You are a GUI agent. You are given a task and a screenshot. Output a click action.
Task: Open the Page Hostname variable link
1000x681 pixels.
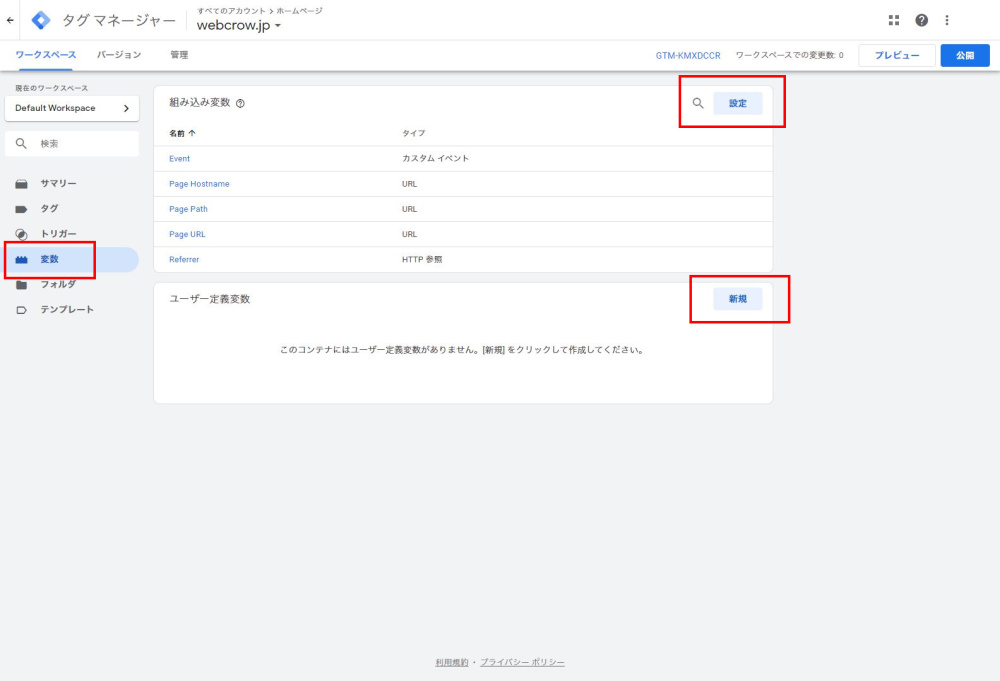click(199, 184)
